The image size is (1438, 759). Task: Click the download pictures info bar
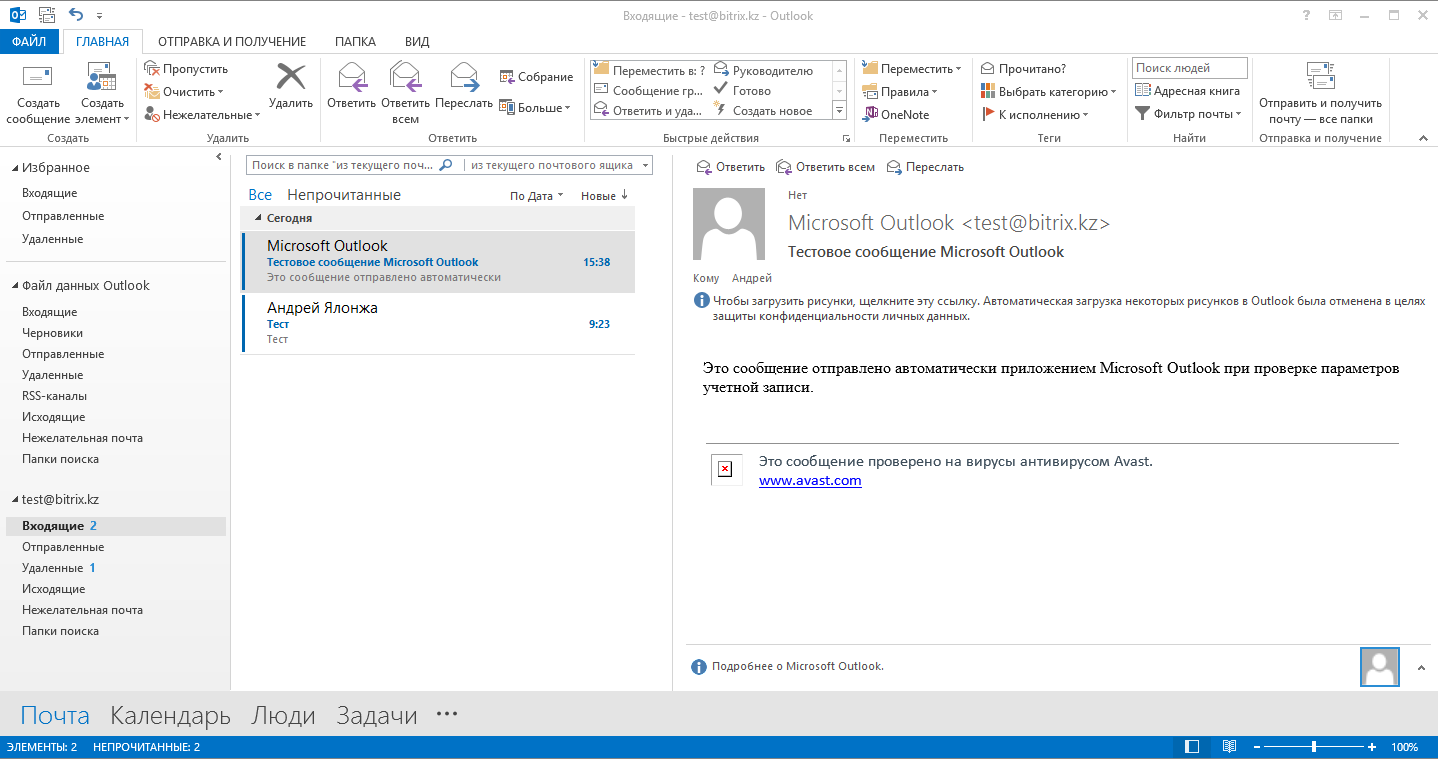point(1060,308)
